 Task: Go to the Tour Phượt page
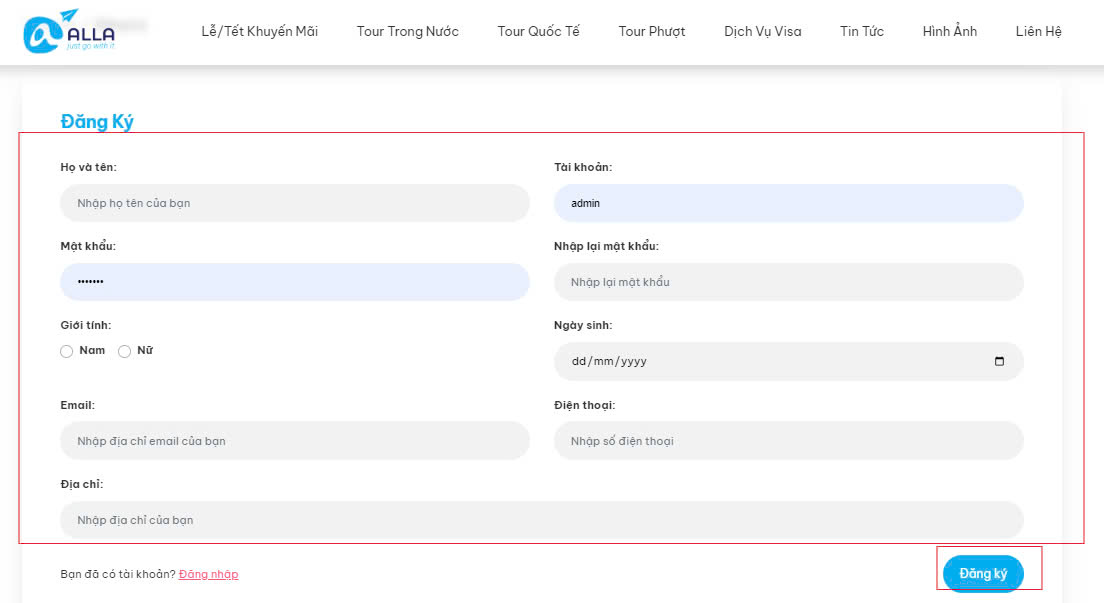(x=652, y=32)
